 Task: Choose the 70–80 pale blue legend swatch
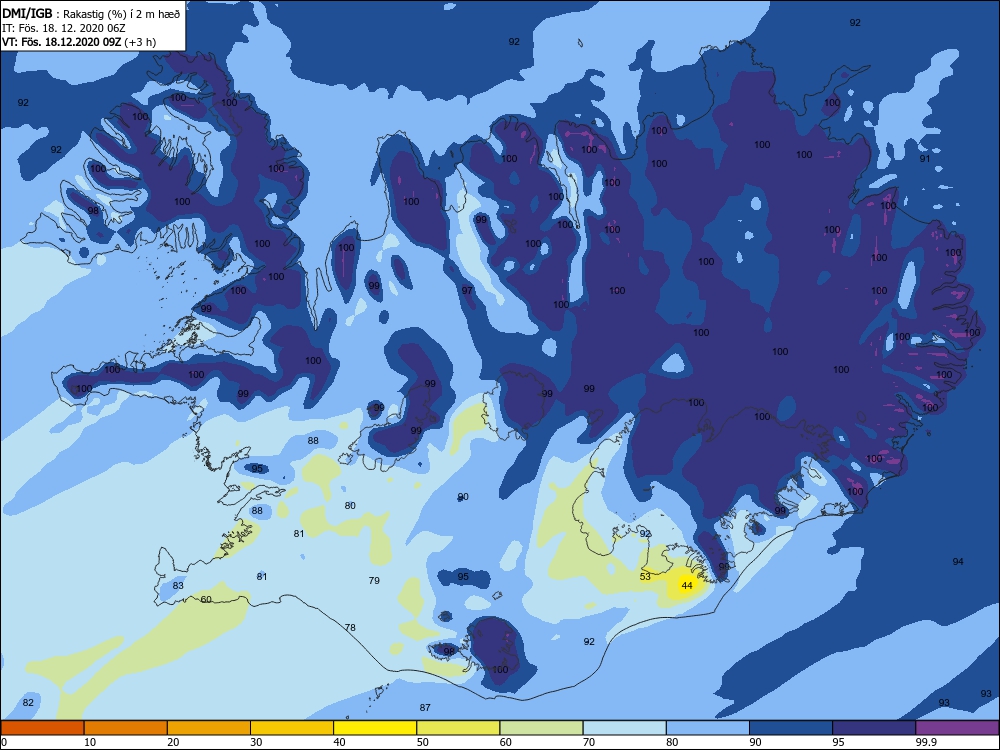625,728
